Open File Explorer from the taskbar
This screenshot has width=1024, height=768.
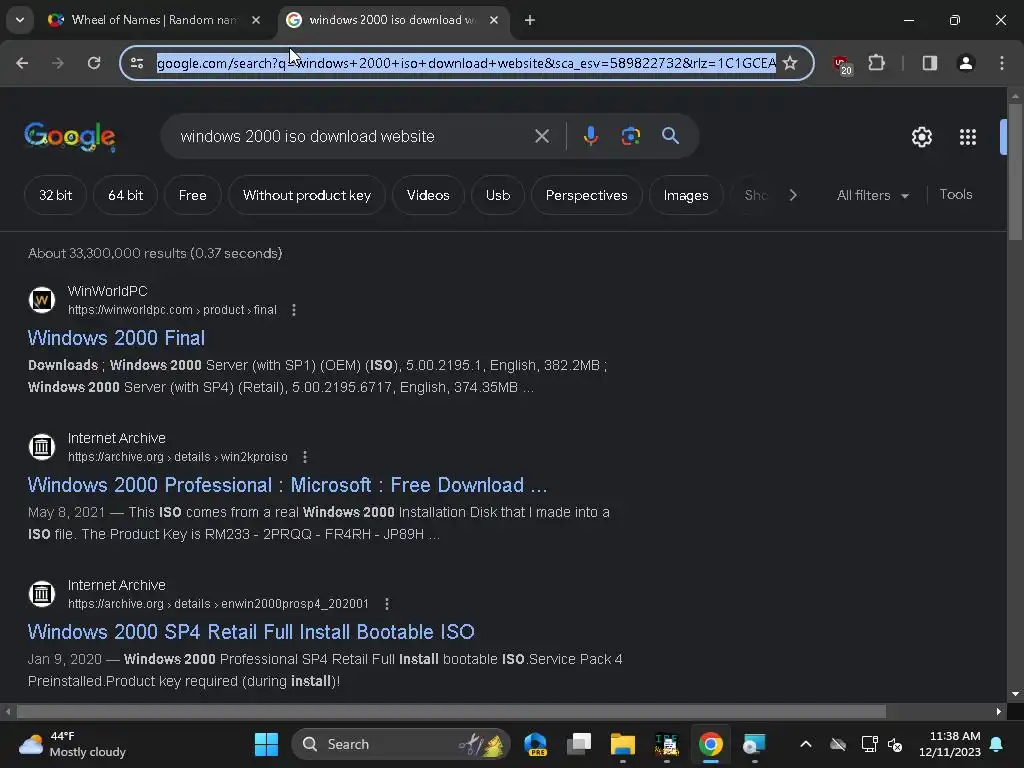622,744
